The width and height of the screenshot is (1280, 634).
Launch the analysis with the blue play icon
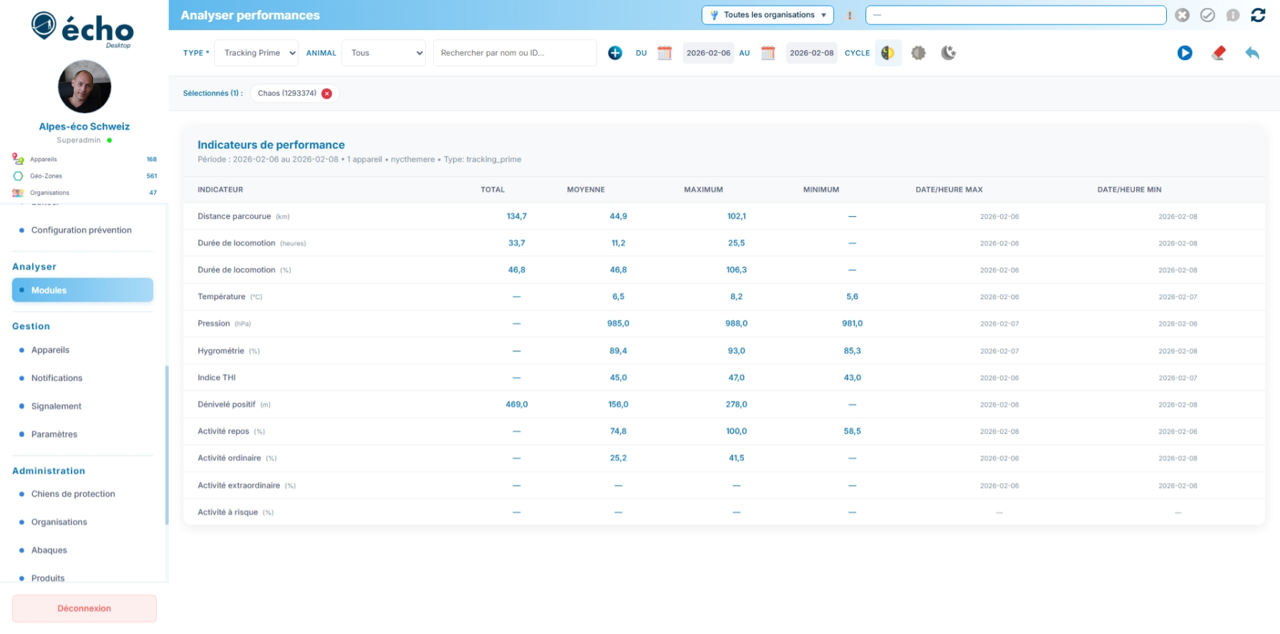(x=1184, y=53)
